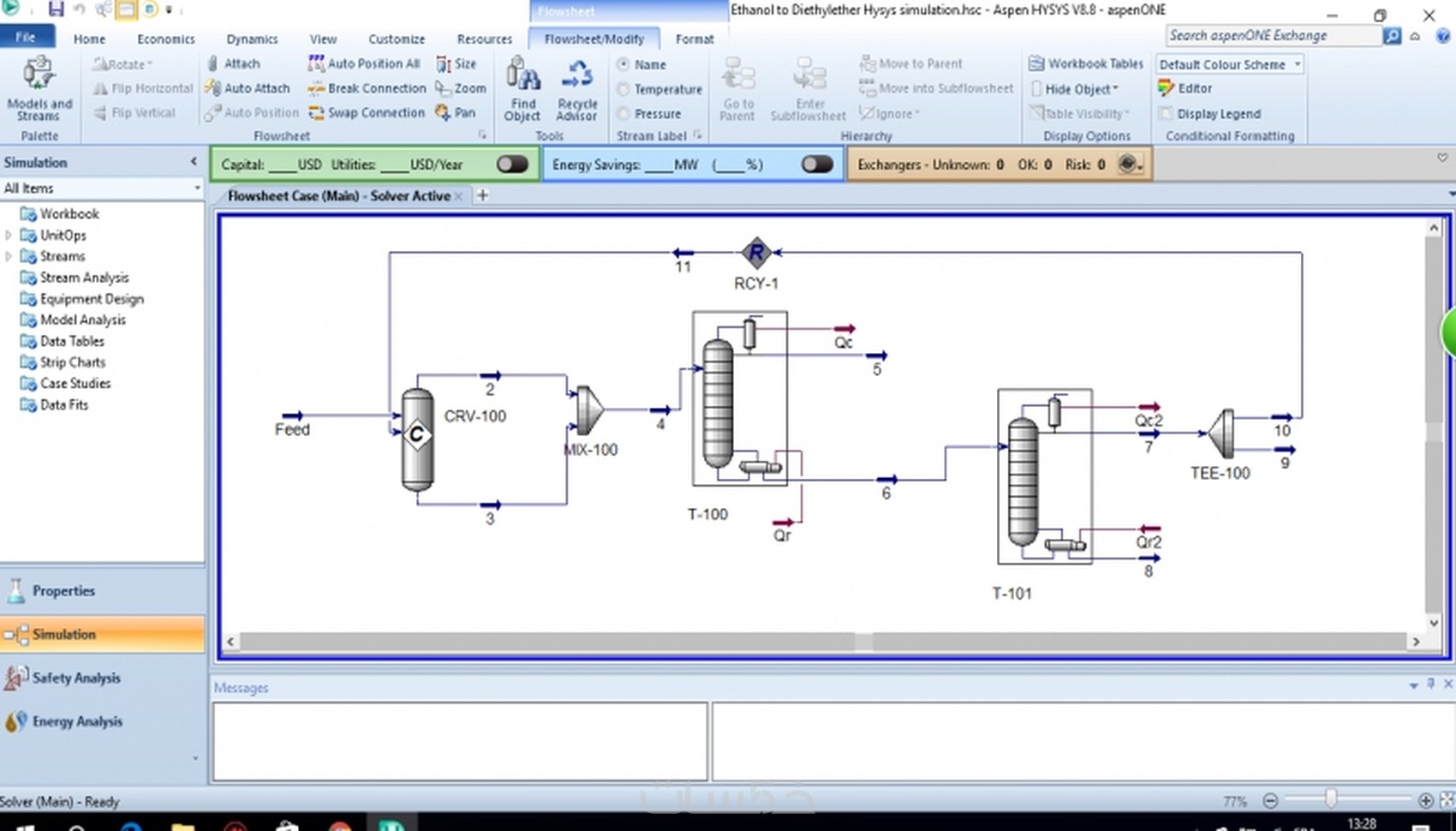1456x831 pixels.
Task: Click the Attach tool
Action: (x=233, y=63)
